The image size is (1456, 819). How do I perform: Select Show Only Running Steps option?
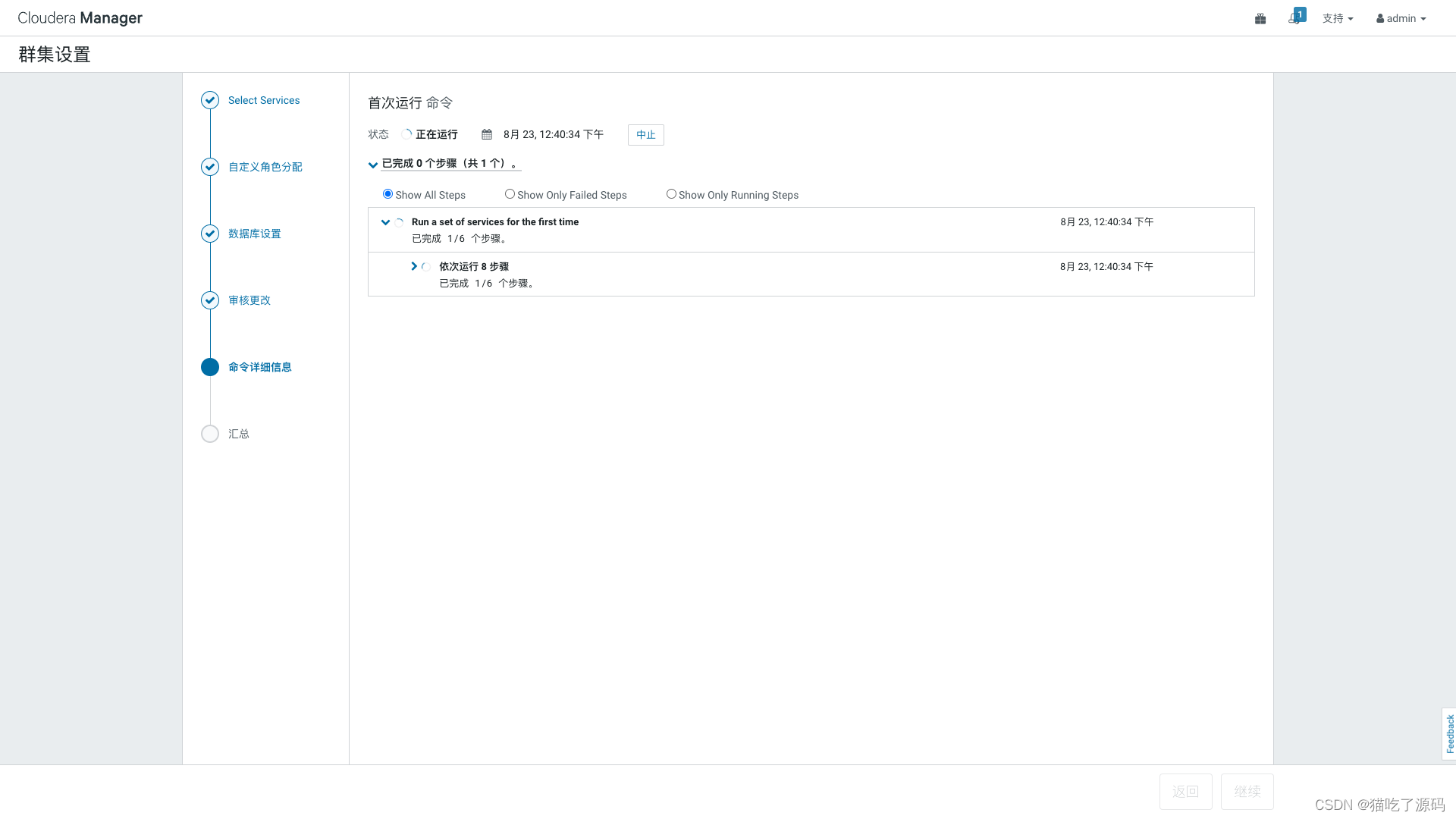coord(671,194)
